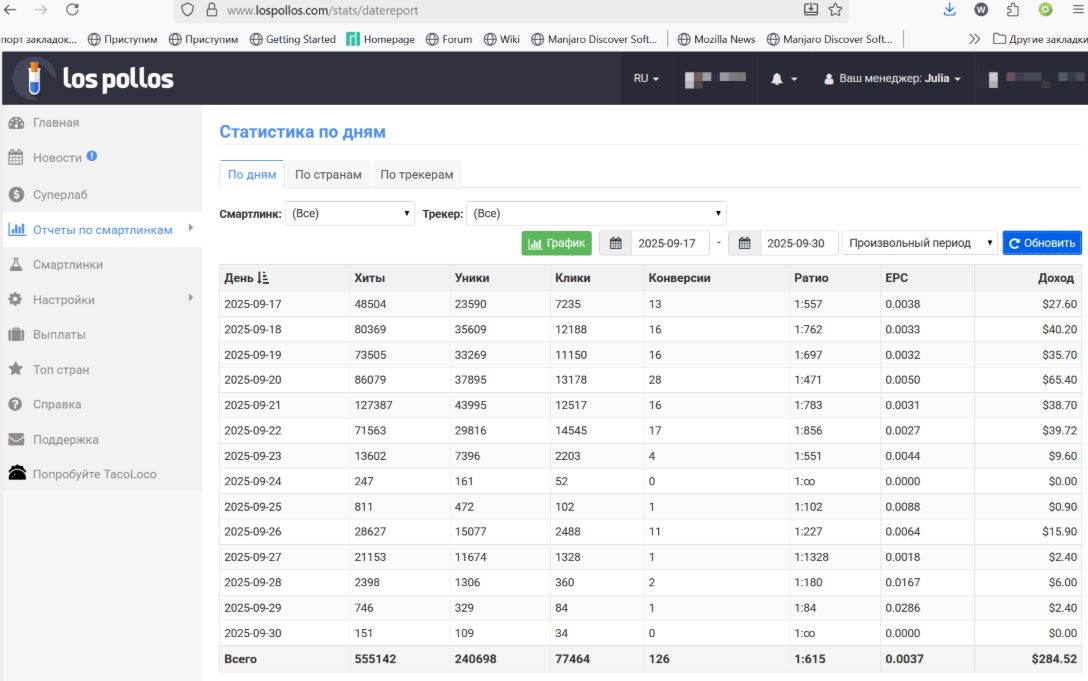Click the start date field 2025-09-17
1088x681 pixels.
click(670, 243)
